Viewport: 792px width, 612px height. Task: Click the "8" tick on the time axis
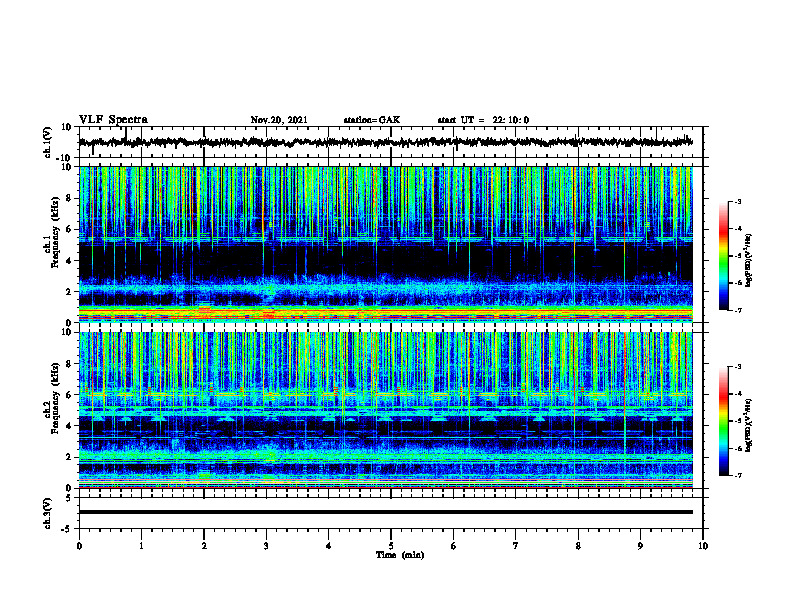click(x=578, y=546)
